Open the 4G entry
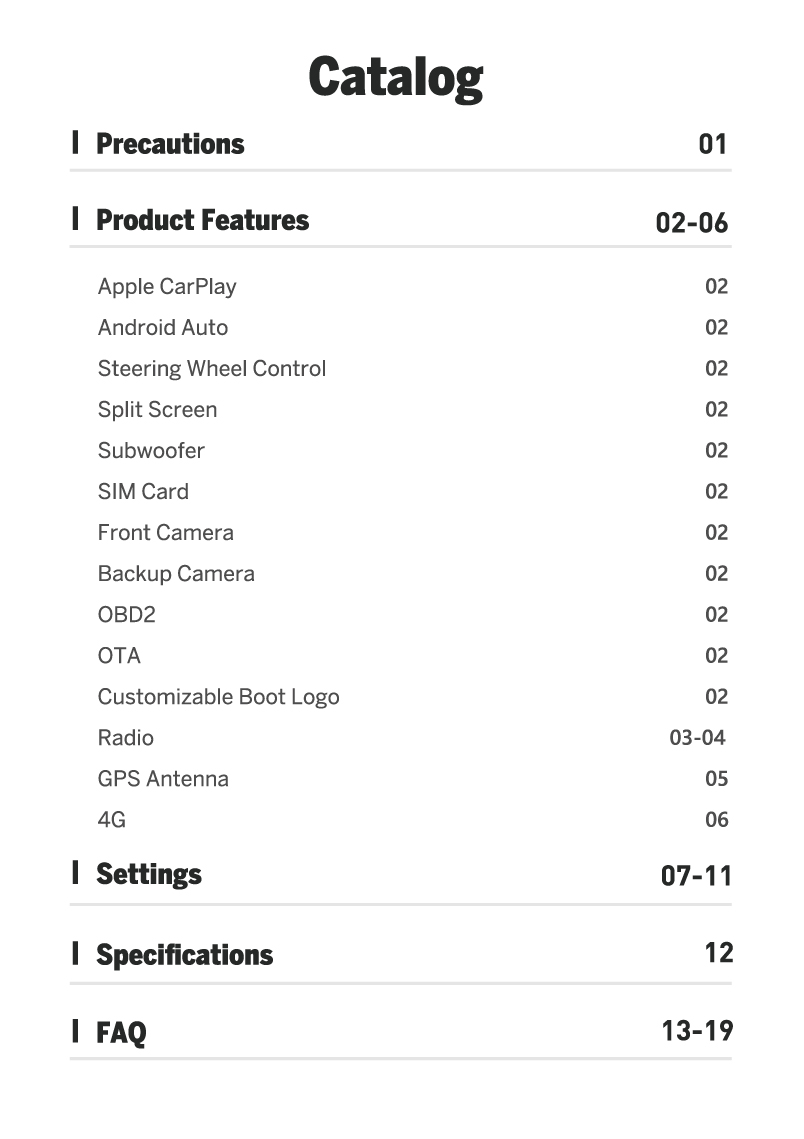Viewport: 804px width, 1139px height. click(112, 820)
